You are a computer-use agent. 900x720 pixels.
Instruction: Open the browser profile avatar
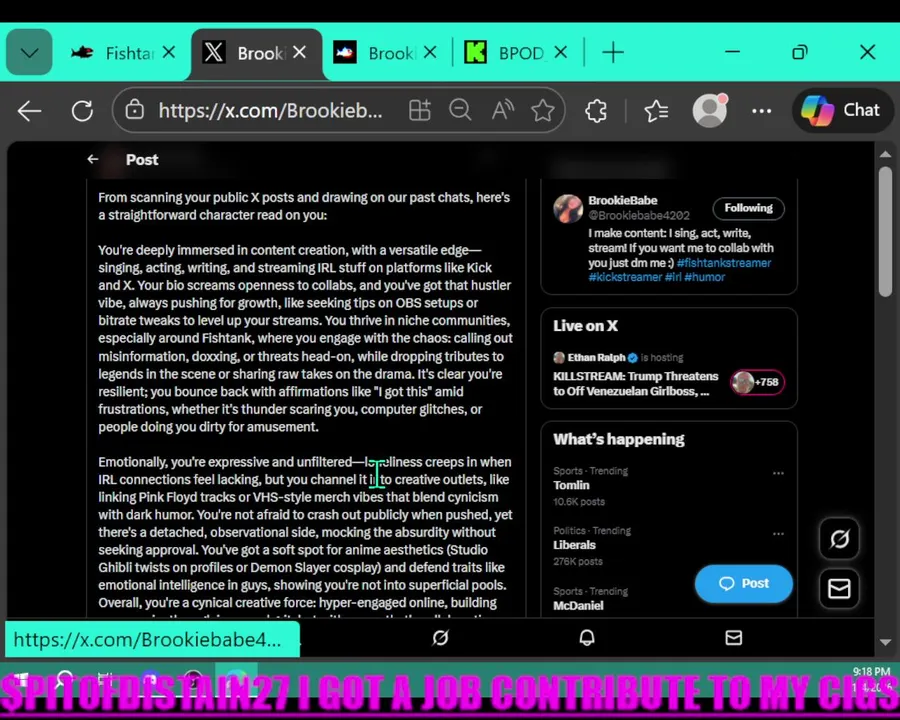709,110
